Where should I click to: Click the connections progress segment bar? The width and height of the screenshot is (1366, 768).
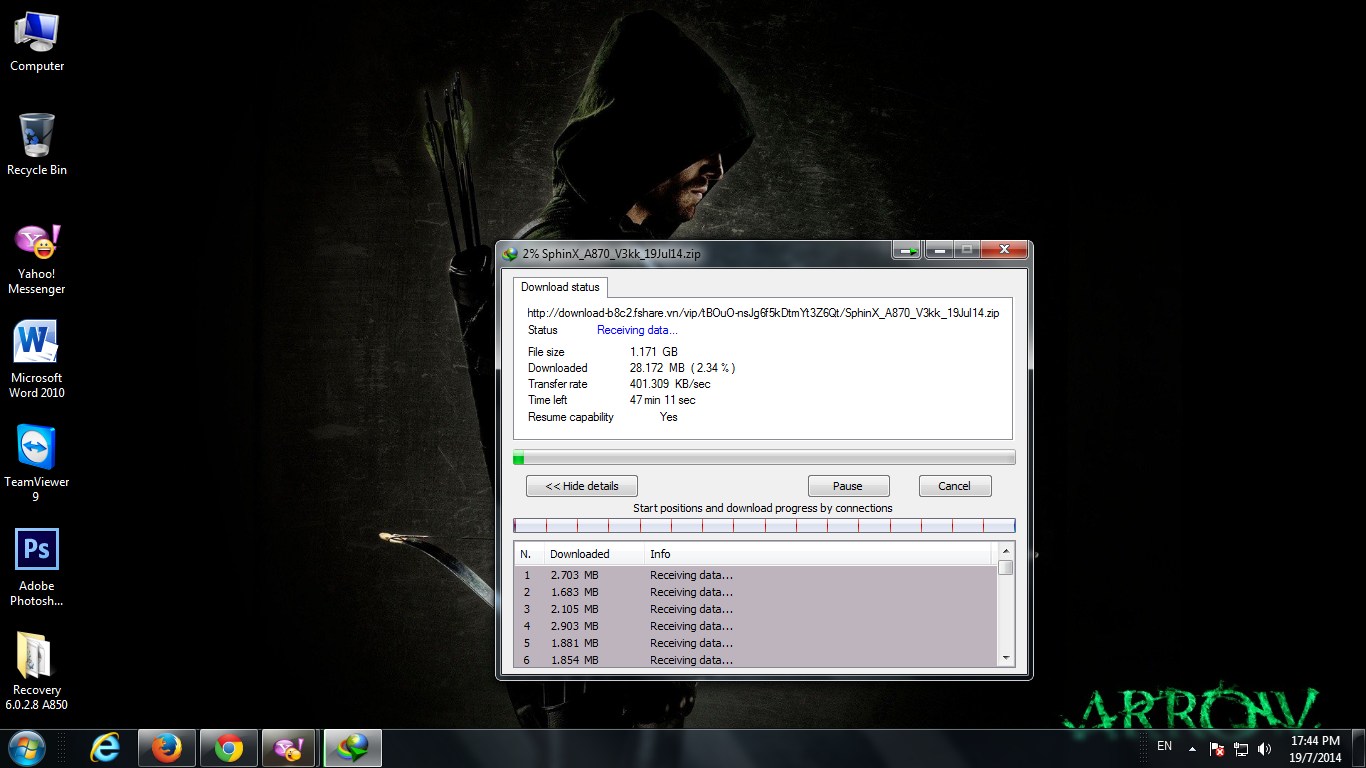(x=764, y=525)
